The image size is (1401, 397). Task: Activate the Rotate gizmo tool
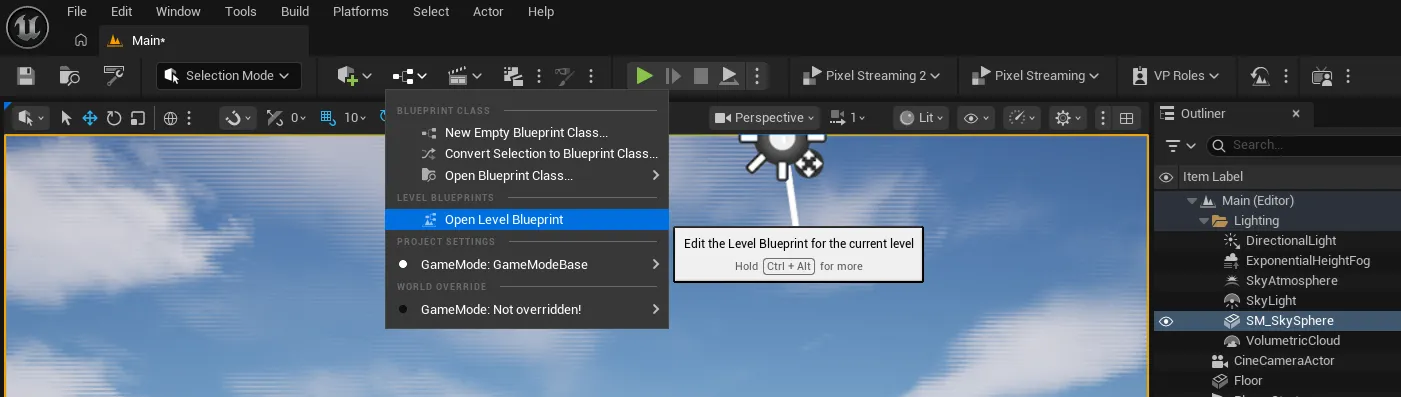click(x=114, y=118)
